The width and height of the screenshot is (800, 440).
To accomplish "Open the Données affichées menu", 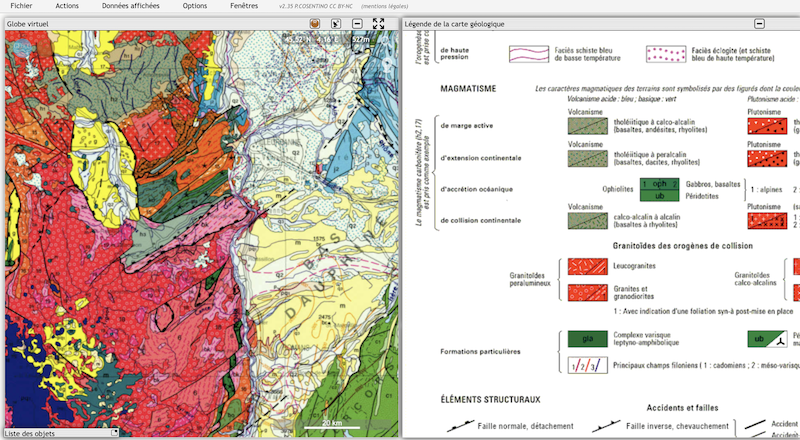I will point(131,6).
